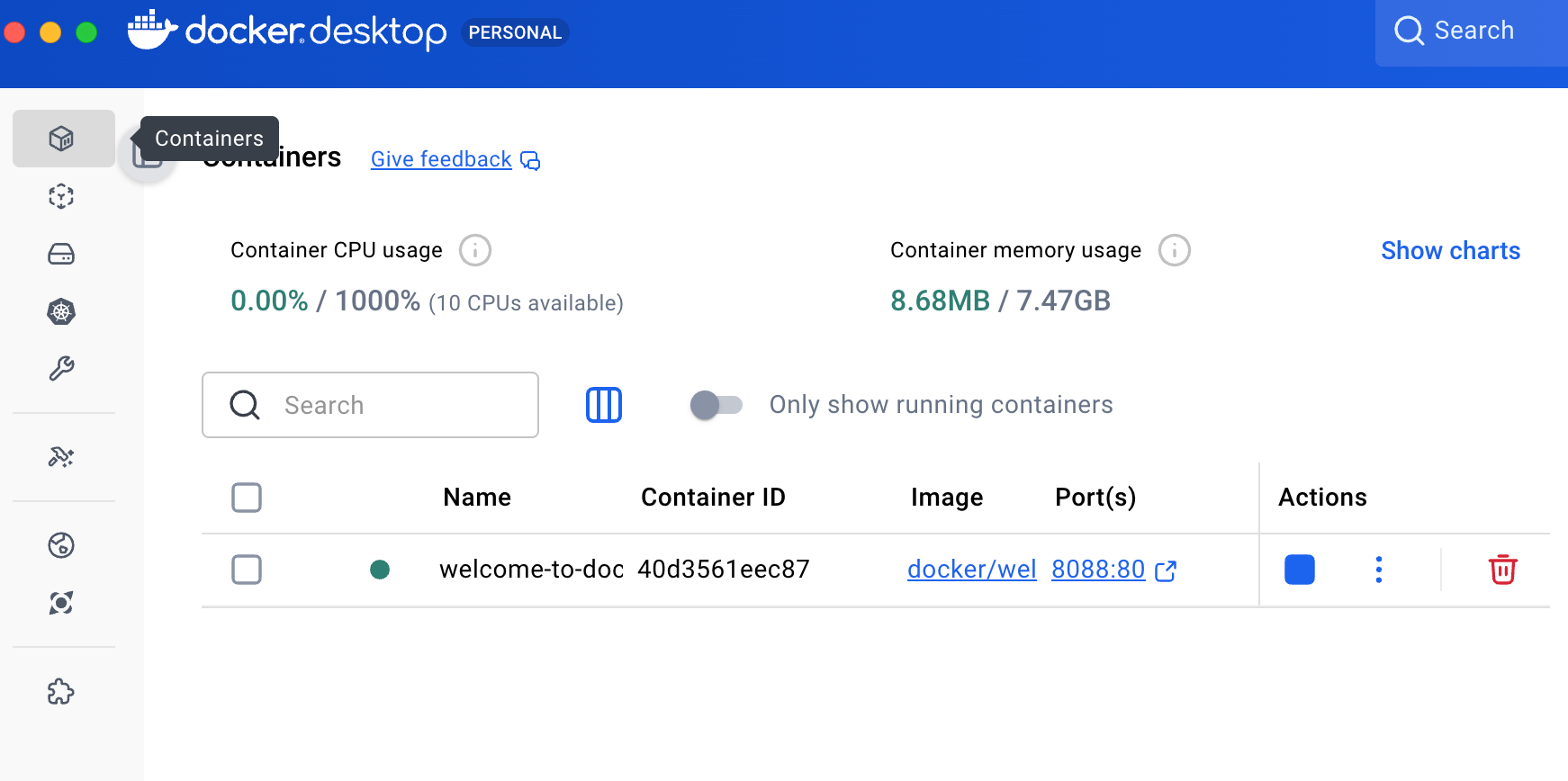The width and height of the screenshot is (1568, 781).
Task: Toggle Only show running containers switch
Action: 716,405
